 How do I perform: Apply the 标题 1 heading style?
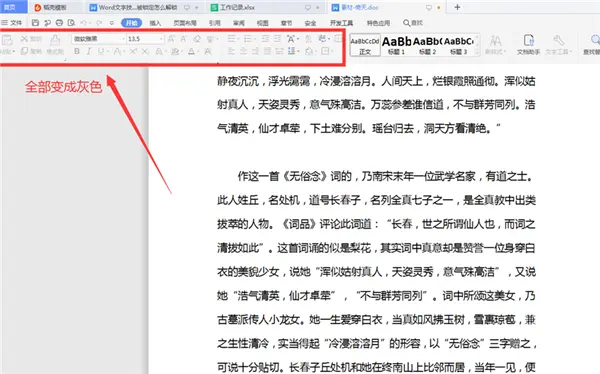click(x=396, y=45)
